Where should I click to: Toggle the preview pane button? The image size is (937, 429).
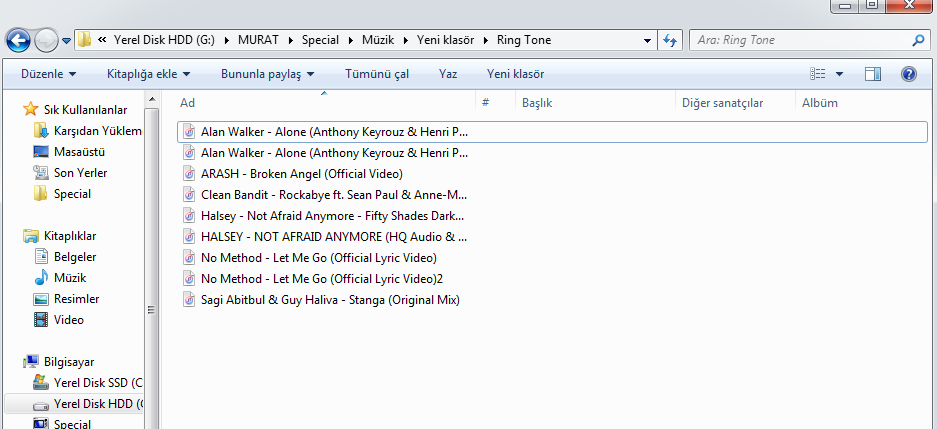tap(873, 74)
